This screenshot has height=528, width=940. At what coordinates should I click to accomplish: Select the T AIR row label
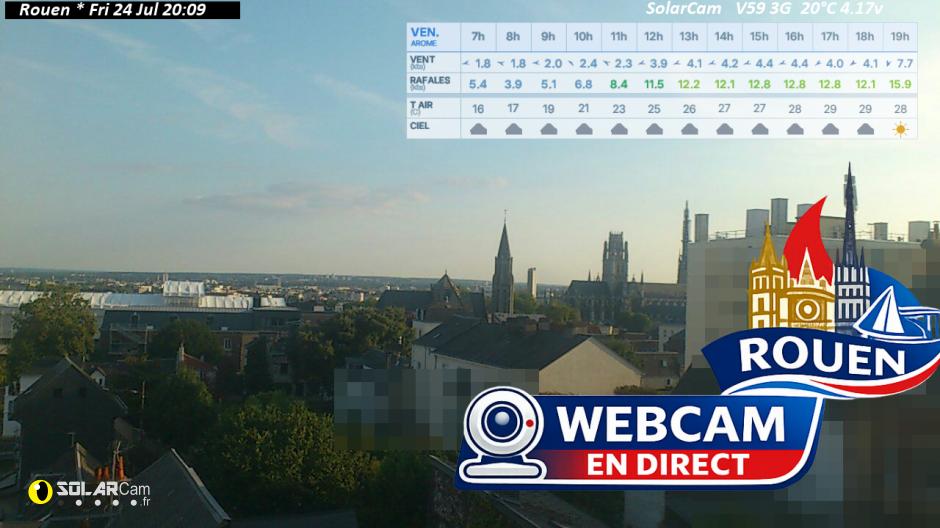coord(421,107)
